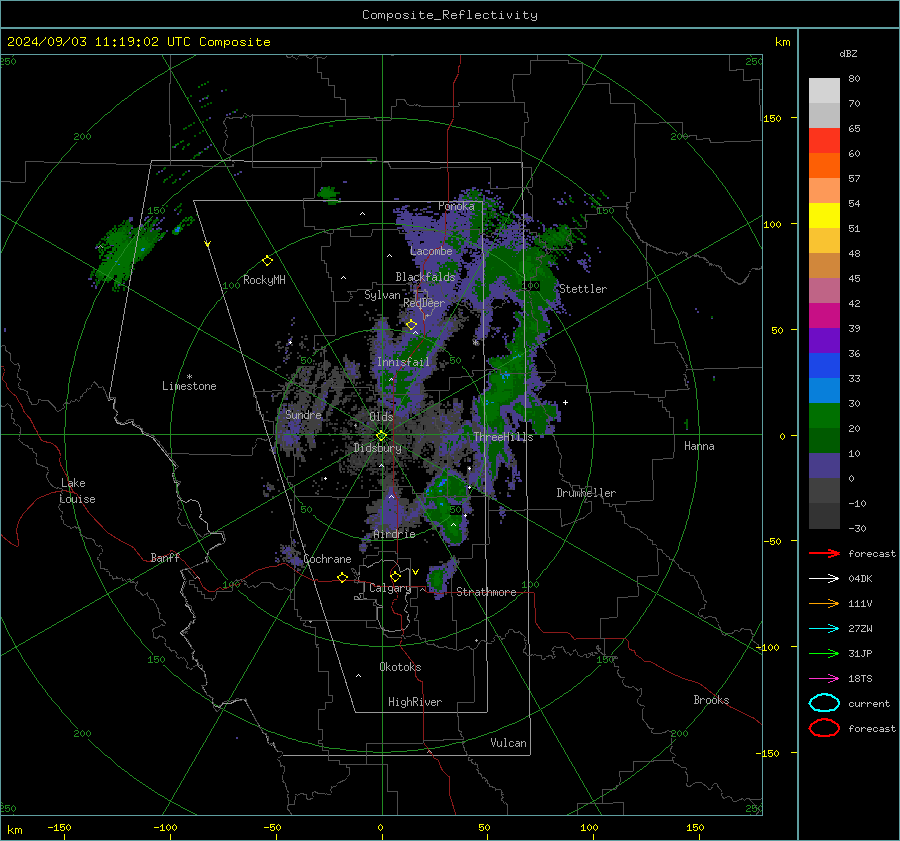This screenshot has height=841, width=900.
Task: Click the Lacombe label
Action: [x=431, y=251]
